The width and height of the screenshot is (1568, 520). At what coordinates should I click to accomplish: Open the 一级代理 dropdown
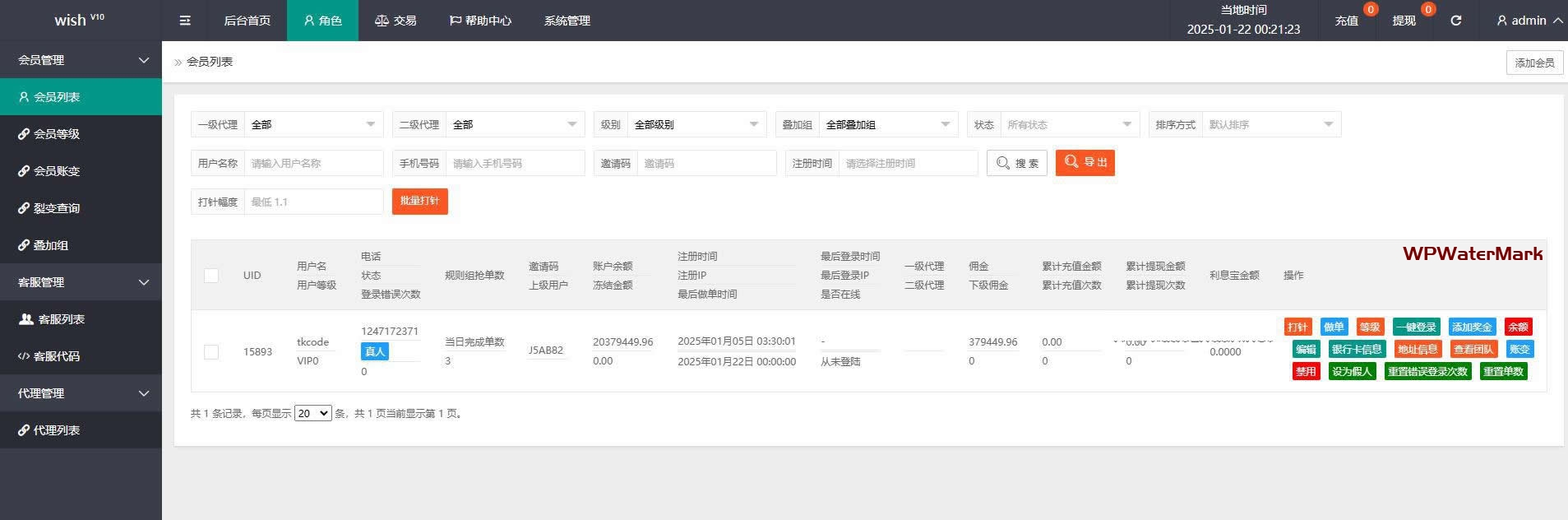(313, 125)
